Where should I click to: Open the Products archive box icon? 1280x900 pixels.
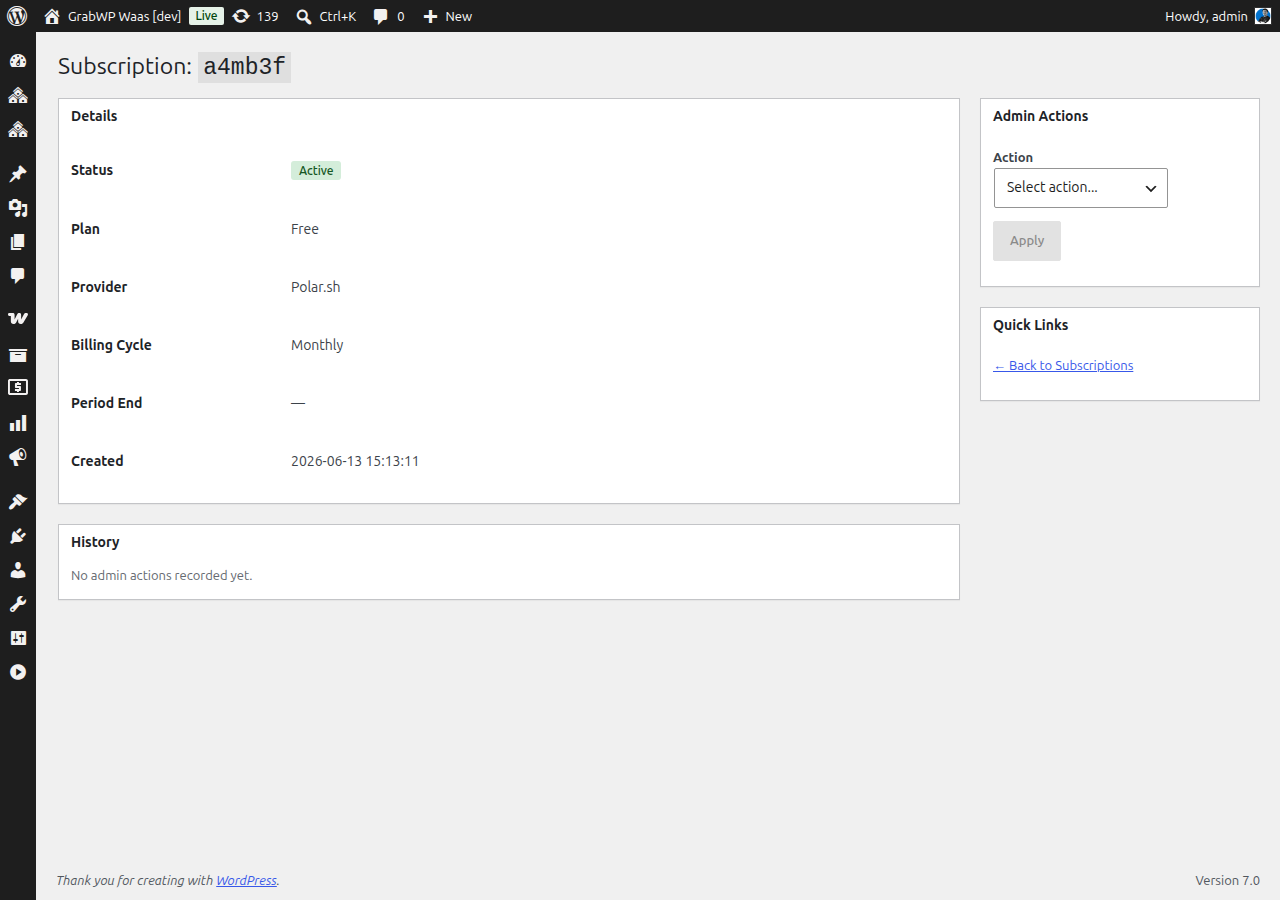18,355
